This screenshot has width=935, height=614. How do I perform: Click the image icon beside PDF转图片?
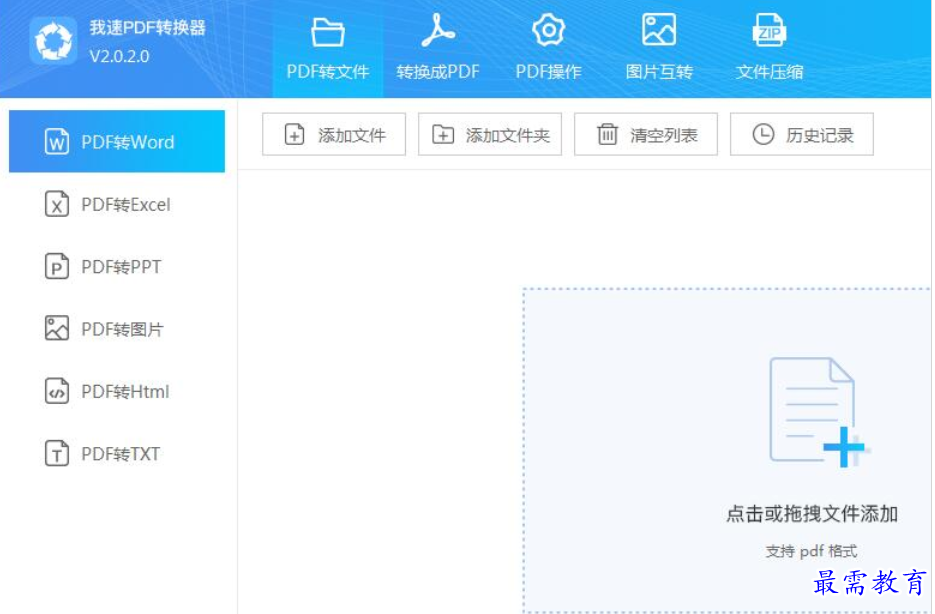tap(57, 328)
